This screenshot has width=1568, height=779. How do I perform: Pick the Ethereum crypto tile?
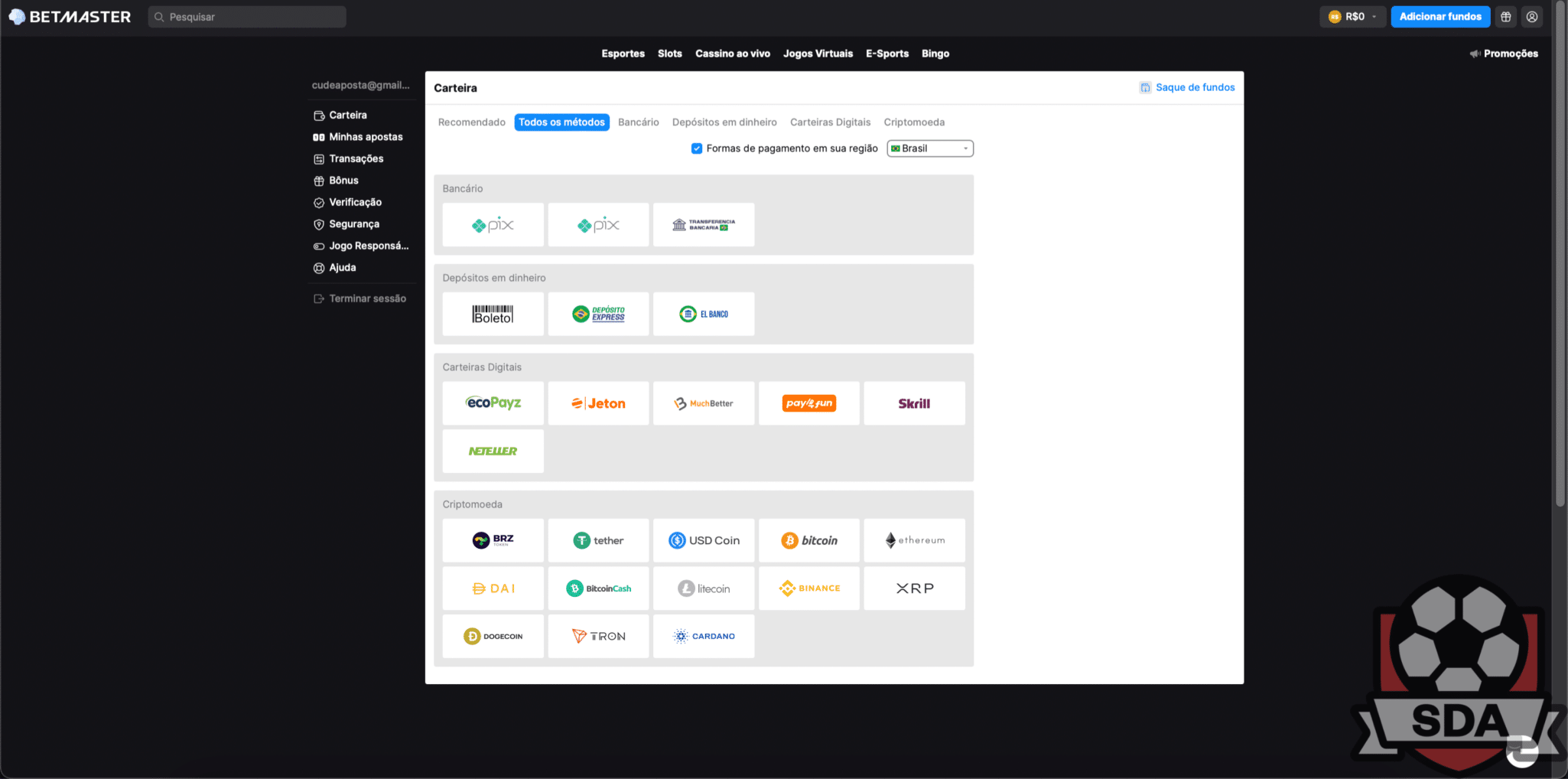pyautogui.click(x=915, y=540)
